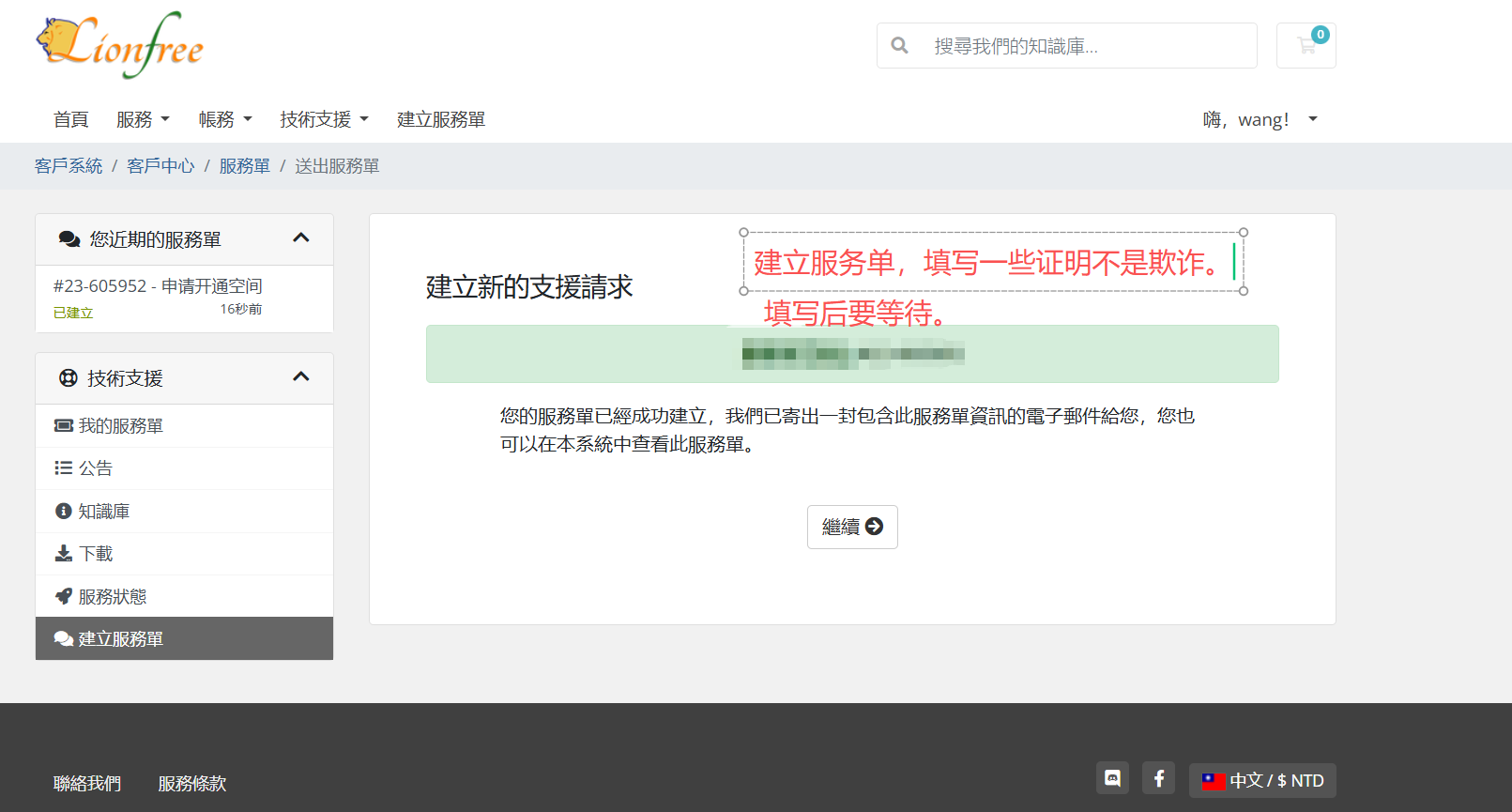This screenshot has width=1512, height=812.
Task: Click the search magnifier icon
Action: tap(899, 45)
